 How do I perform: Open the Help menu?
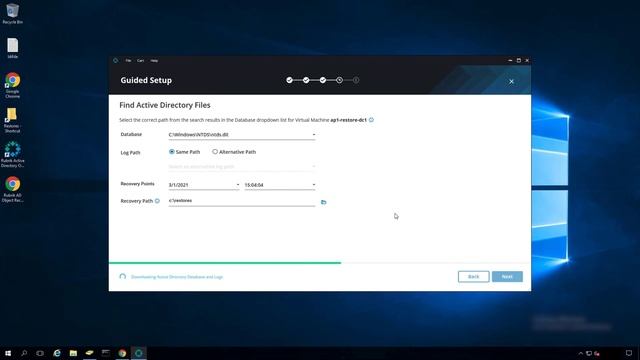click(154, 60)
